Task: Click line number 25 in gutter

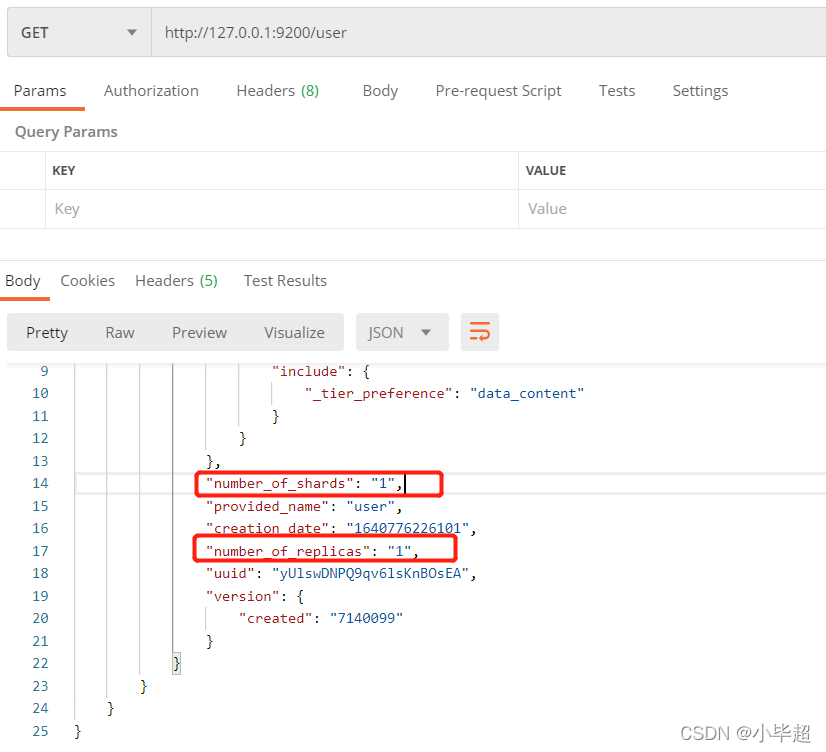Action: point(40,731)
